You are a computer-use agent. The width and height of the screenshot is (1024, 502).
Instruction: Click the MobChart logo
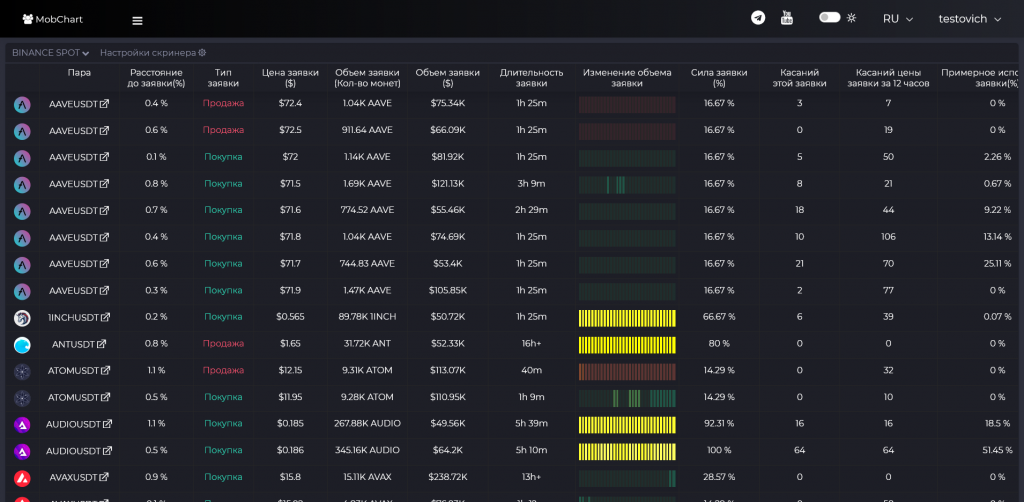click(52, 20)
